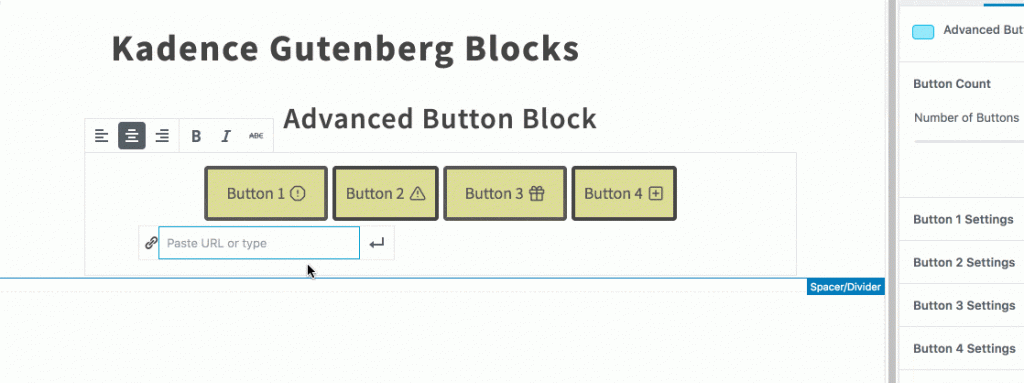Click the link chain icon

pyautogui.click(x=150, y=243)
